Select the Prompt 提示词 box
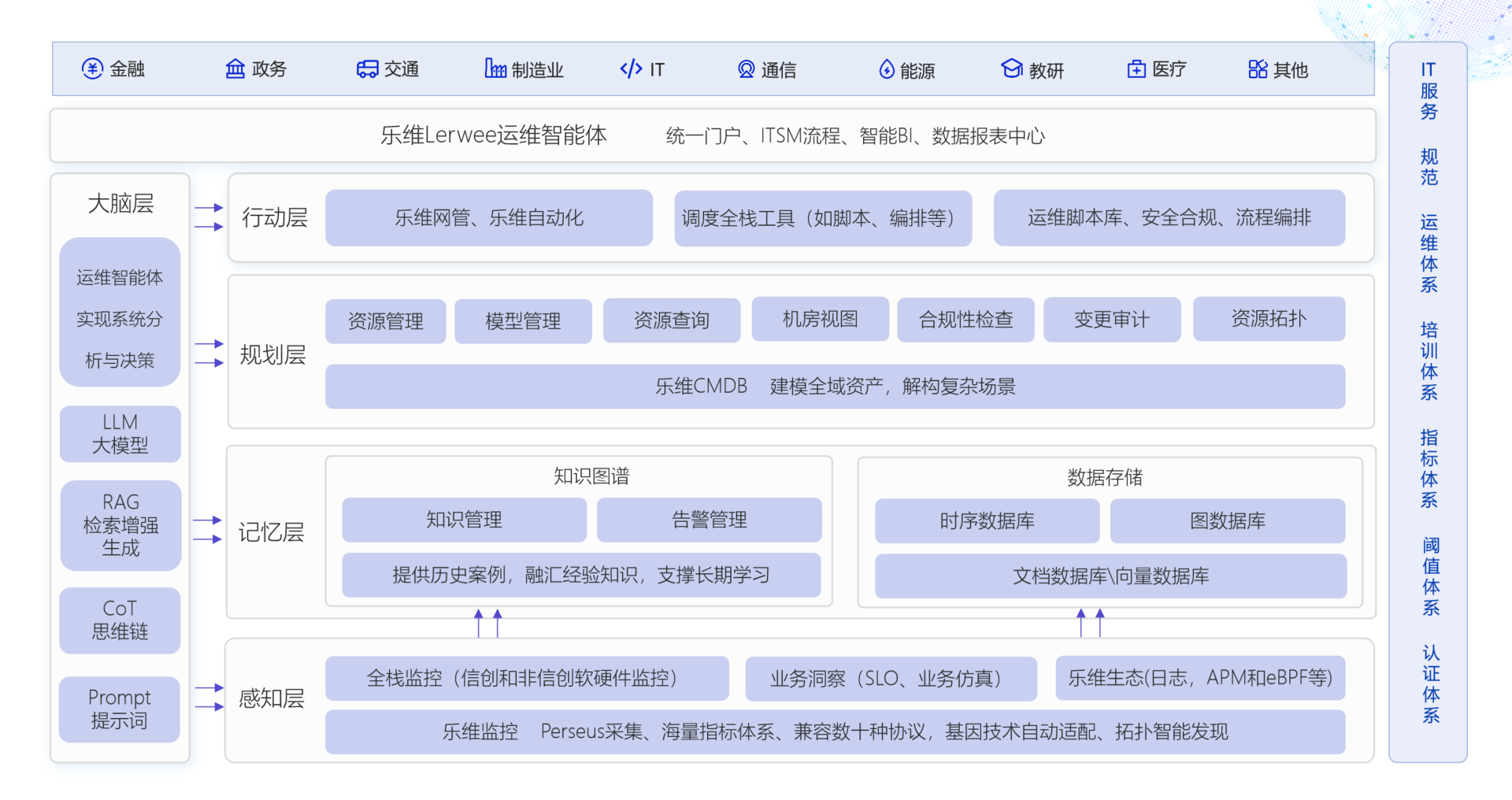 click(x=120, y=709)
